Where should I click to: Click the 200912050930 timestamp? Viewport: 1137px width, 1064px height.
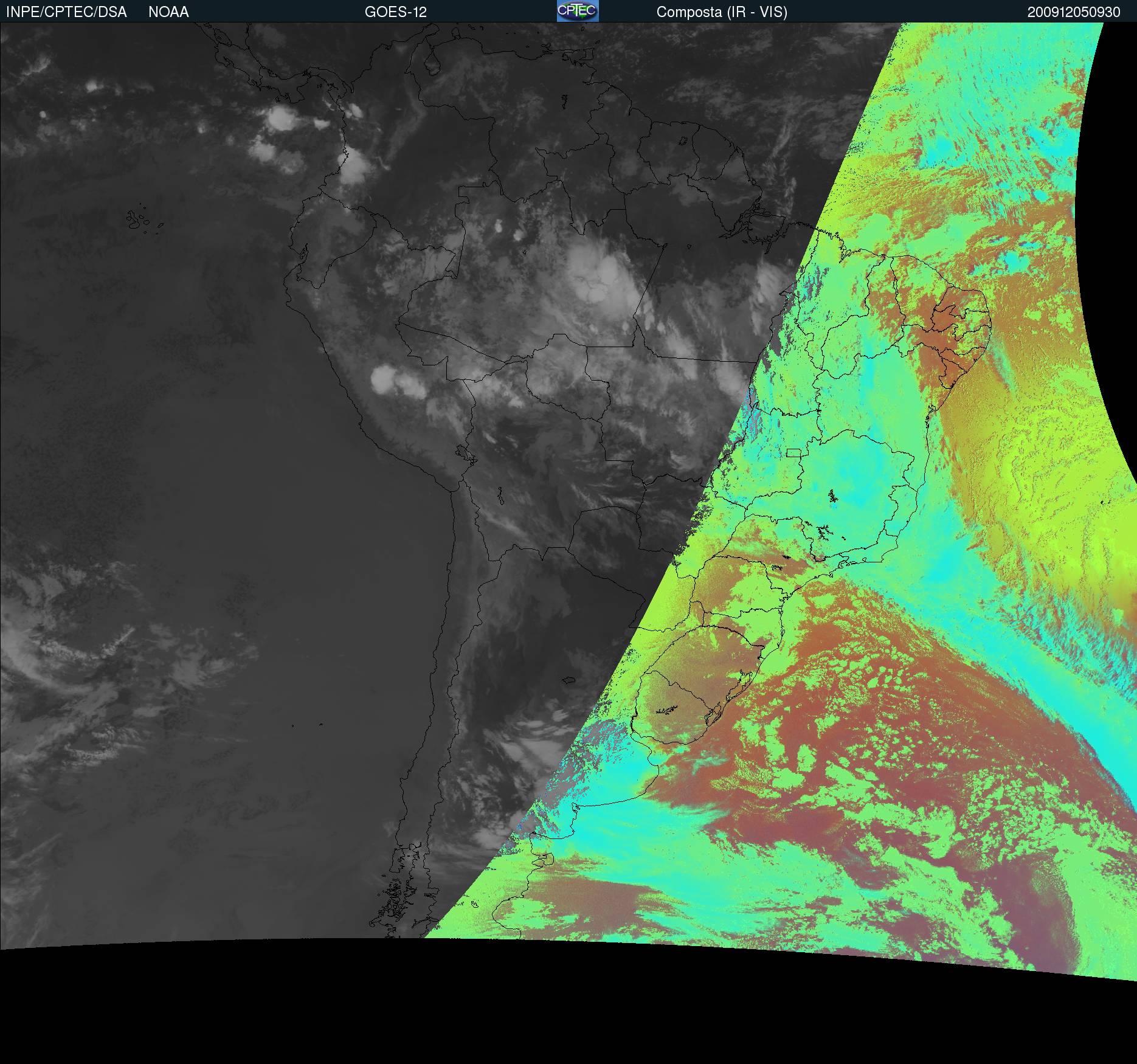(1074, 12)
